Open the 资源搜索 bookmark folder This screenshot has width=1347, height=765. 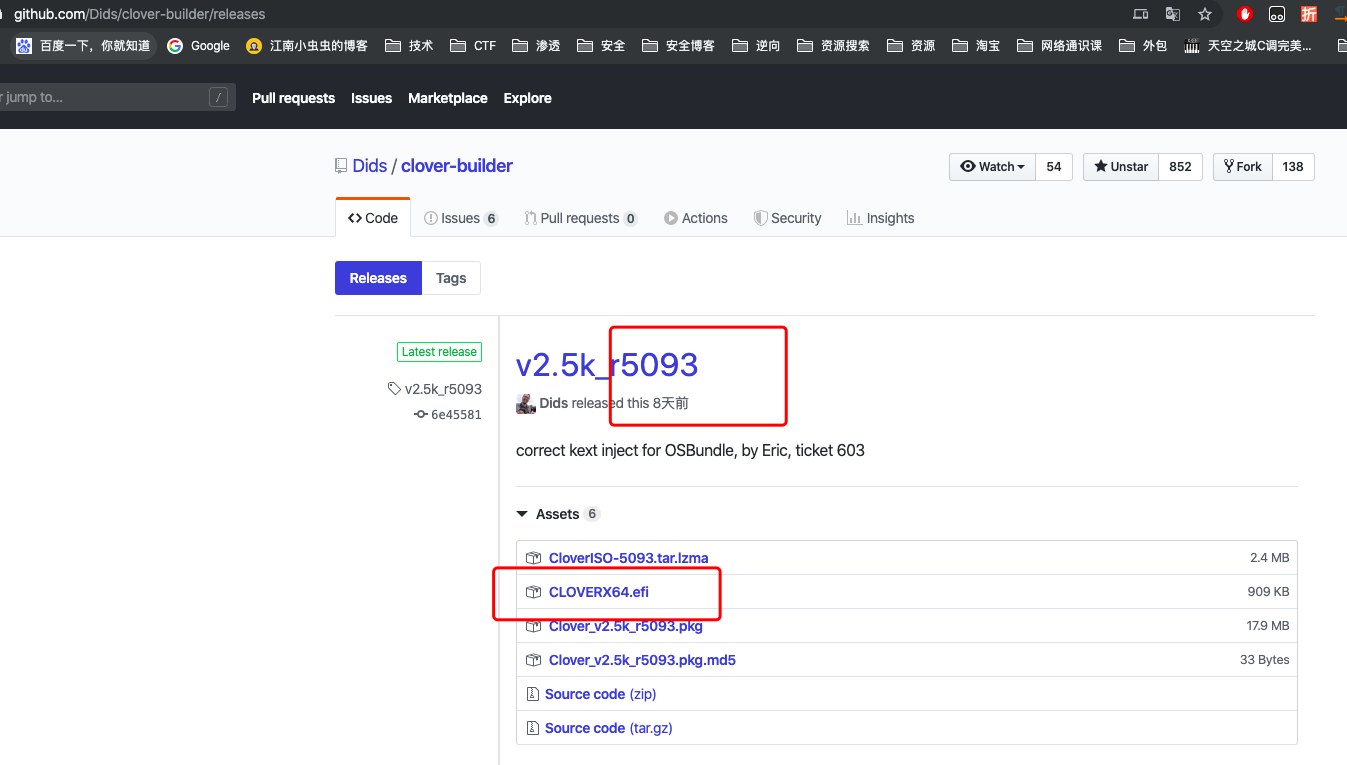[x=833, y=45]
